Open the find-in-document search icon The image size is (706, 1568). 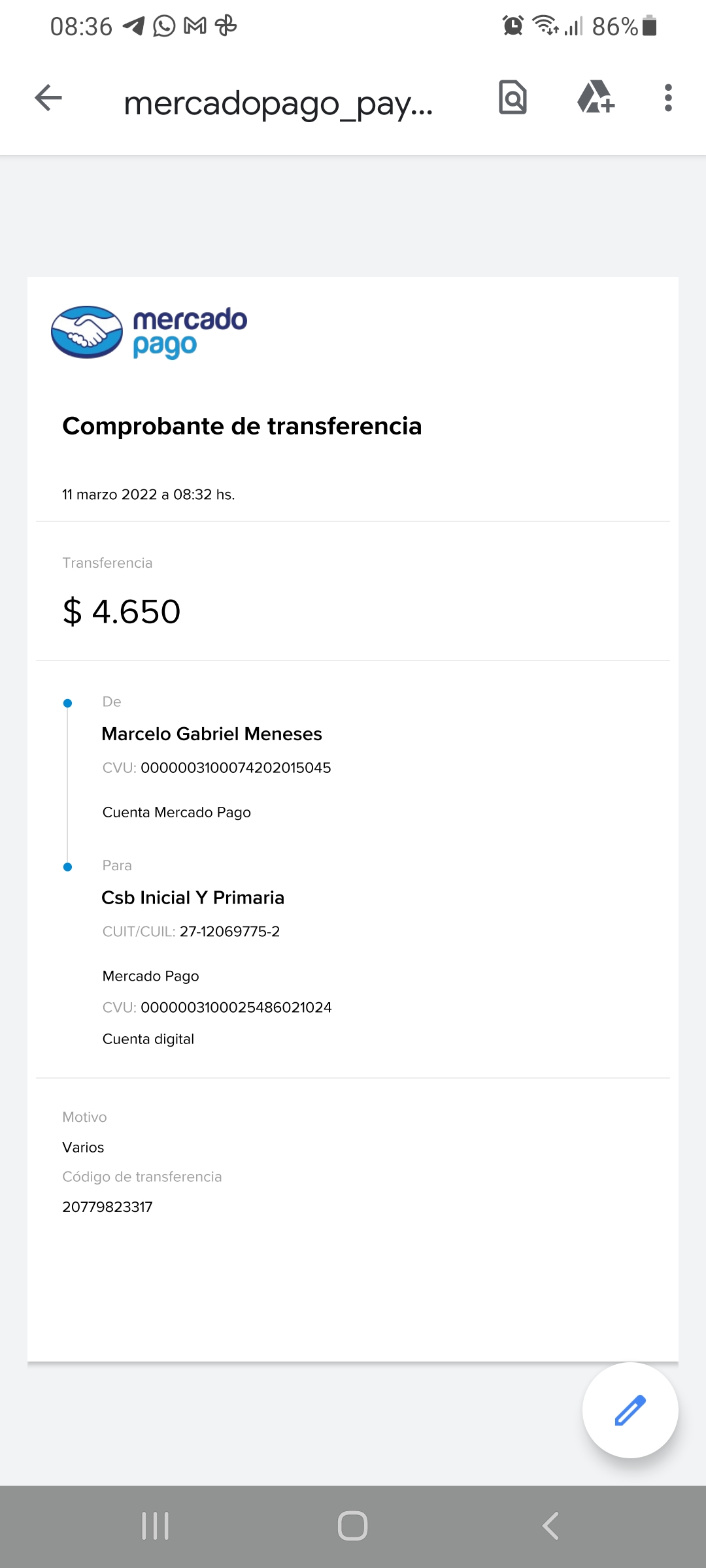pos(513,98)
